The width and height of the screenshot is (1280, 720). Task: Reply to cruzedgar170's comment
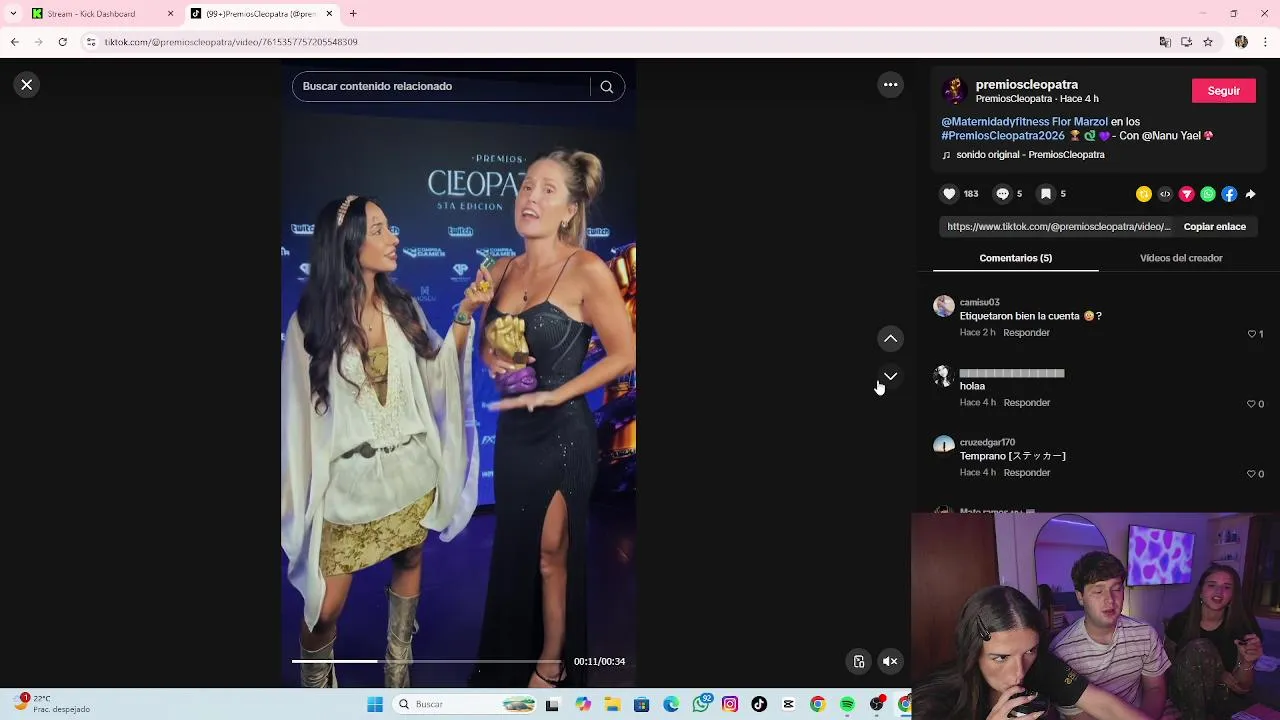[x=1026, y=473]
